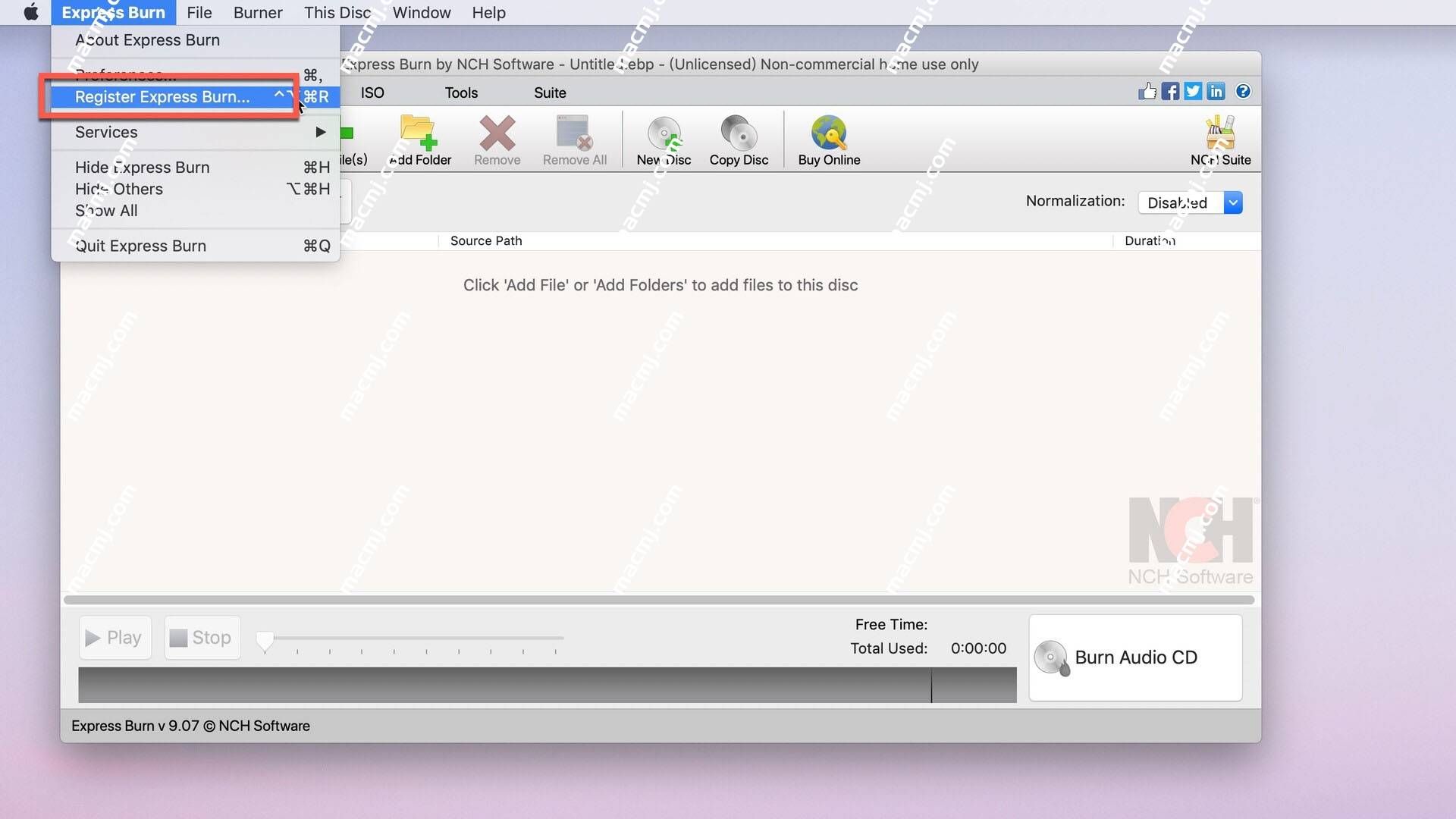Click the Stop button

coord(202,638)
